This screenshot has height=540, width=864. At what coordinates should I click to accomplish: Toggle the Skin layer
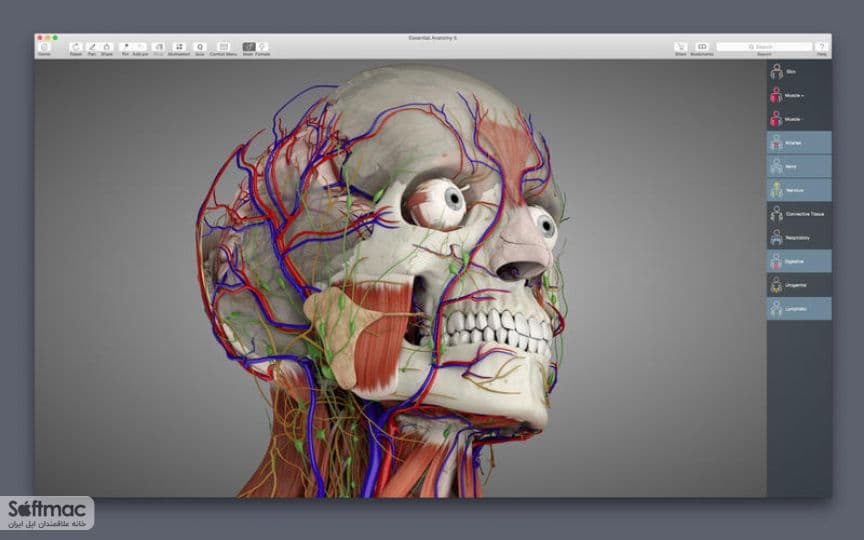799,72
